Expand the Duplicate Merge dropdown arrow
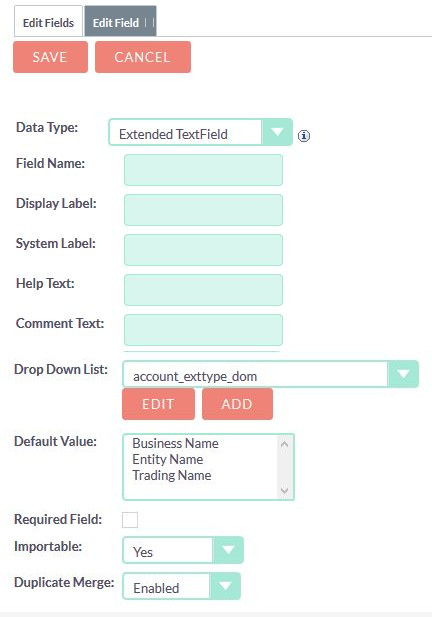 click(225, 586)
